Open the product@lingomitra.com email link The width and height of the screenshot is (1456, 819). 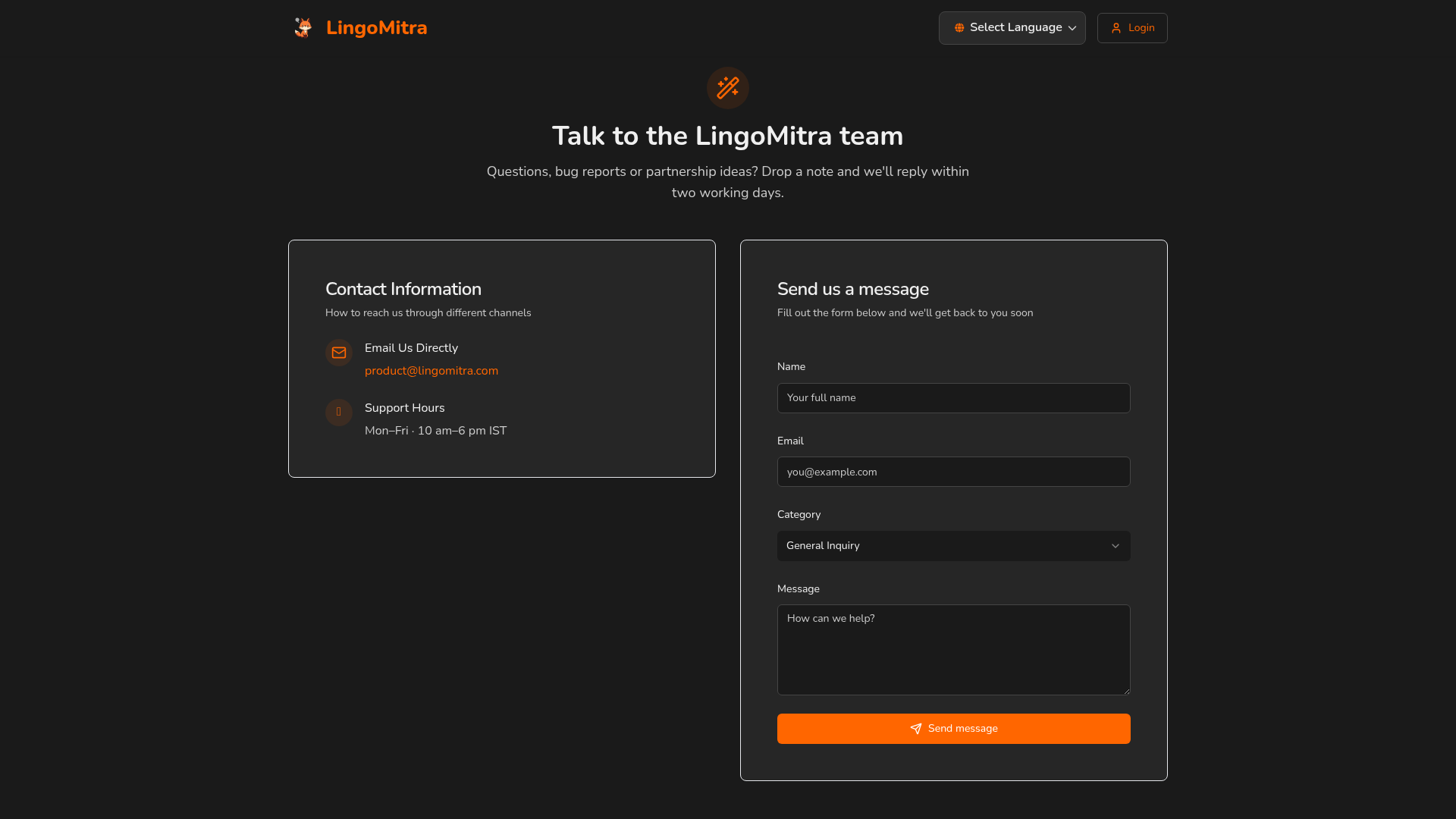coord(431,371)
